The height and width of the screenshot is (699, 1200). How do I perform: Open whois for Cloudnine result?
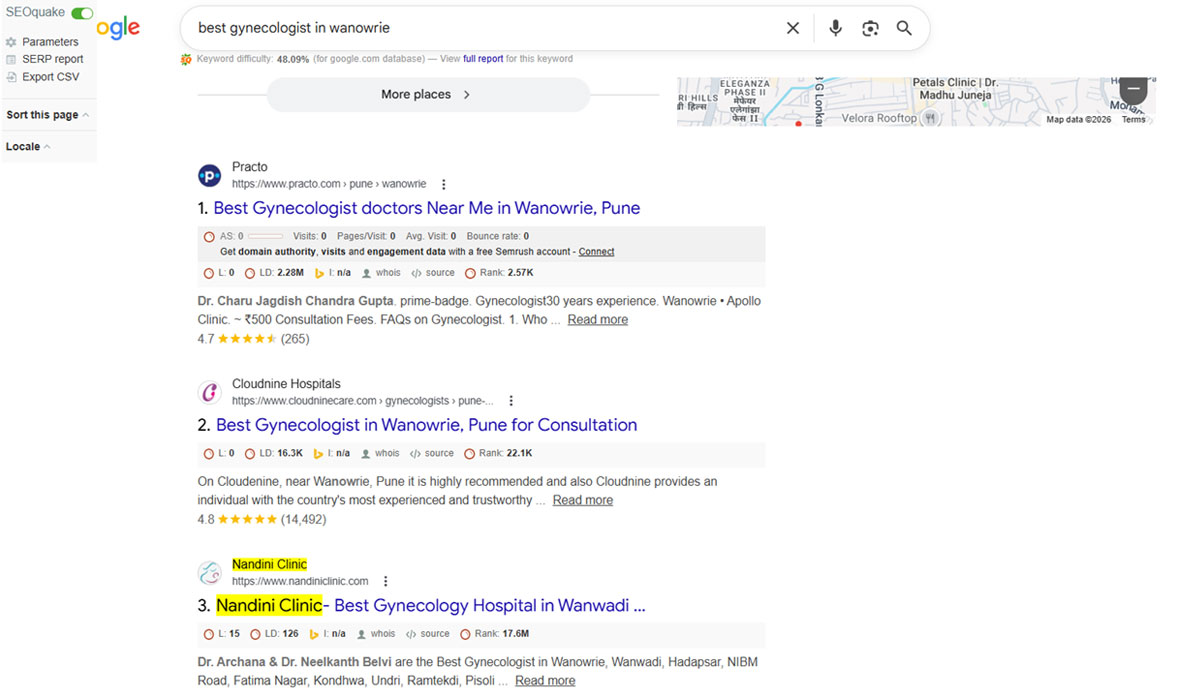380,454
